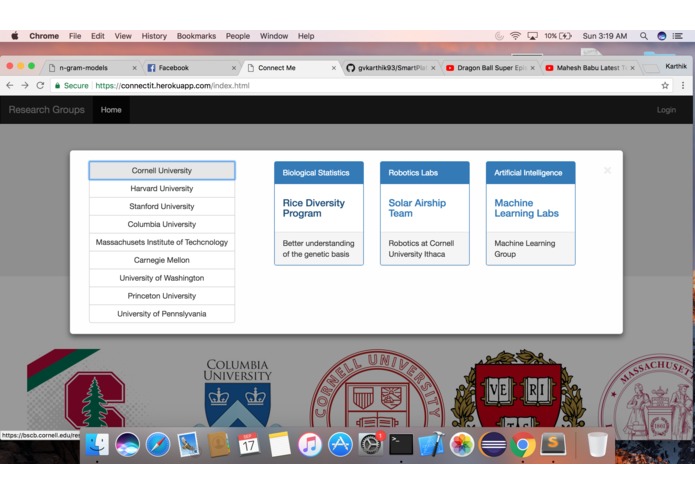Open the Machine Learning Labs link
Viewport: 695px width, 494px height.
(x=526, y=208)
